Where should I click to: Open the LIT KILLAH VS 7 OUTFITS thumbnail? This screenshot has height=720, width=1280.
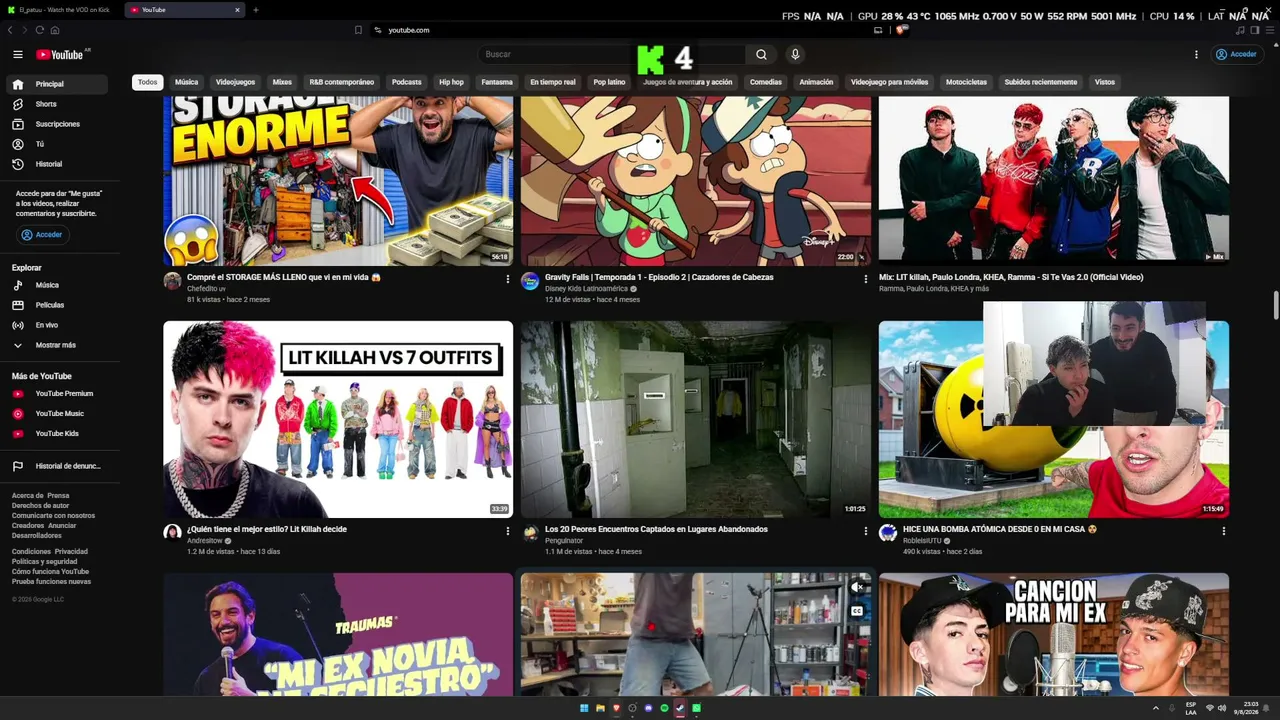pos(338,419)
